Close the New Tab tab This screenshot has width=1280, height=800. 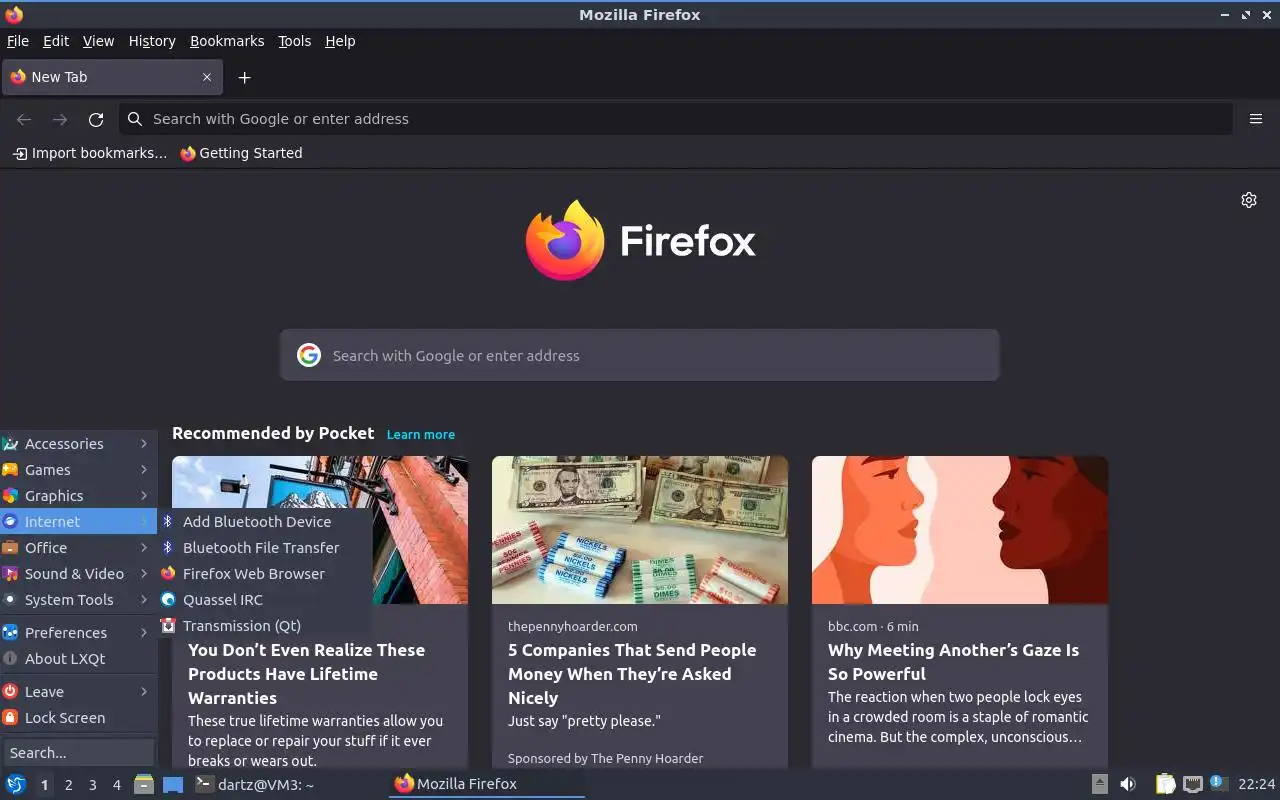coord(207,77)
